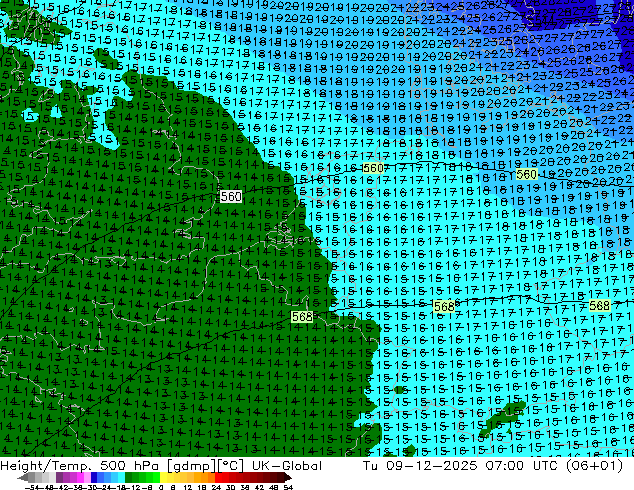Click the yellow 560 label near the right edge
Viewport: 634px width, 490px height.
tap(526, 174)
